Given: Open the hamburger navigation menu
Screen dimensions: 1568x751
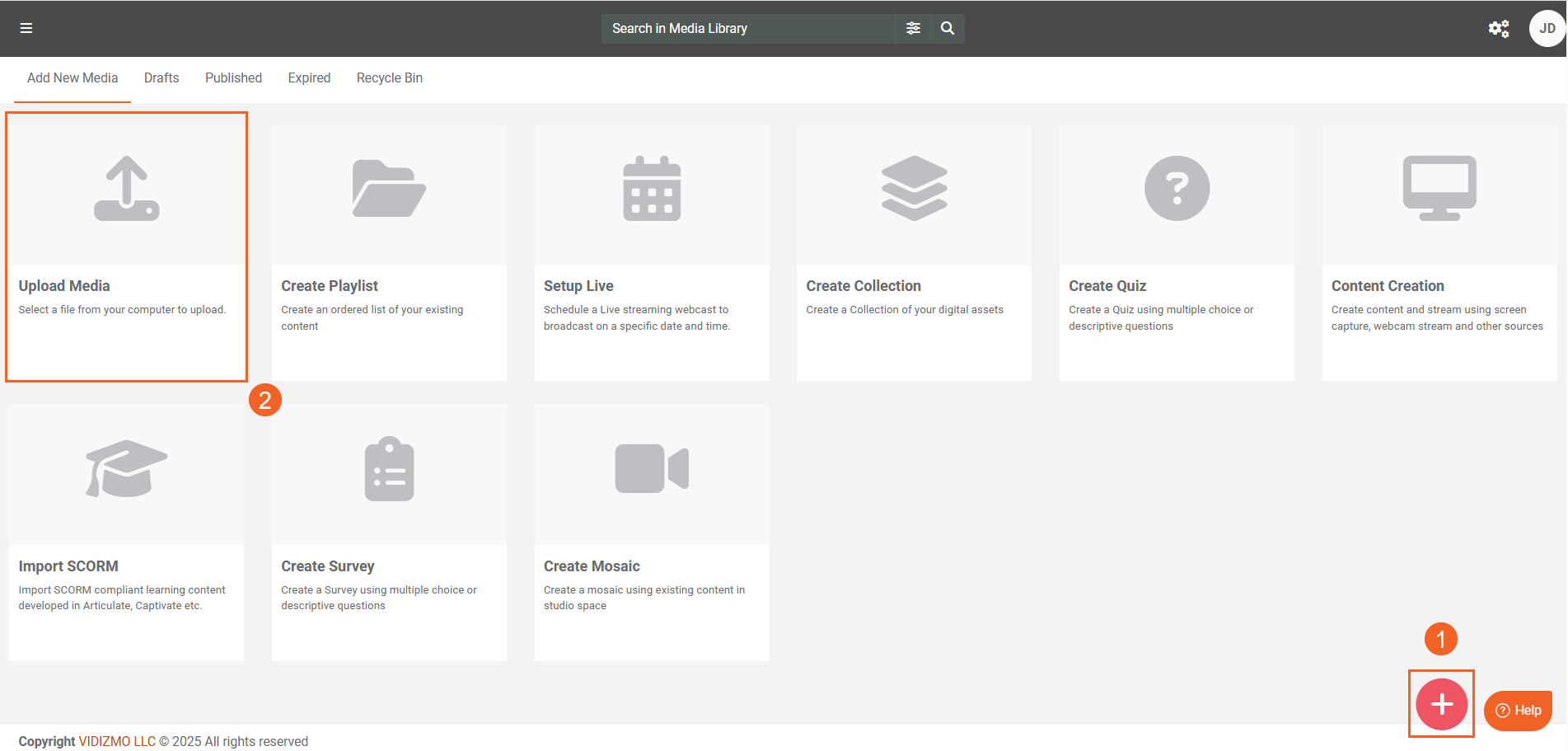Looking at the screenshot, I should 26,28.
